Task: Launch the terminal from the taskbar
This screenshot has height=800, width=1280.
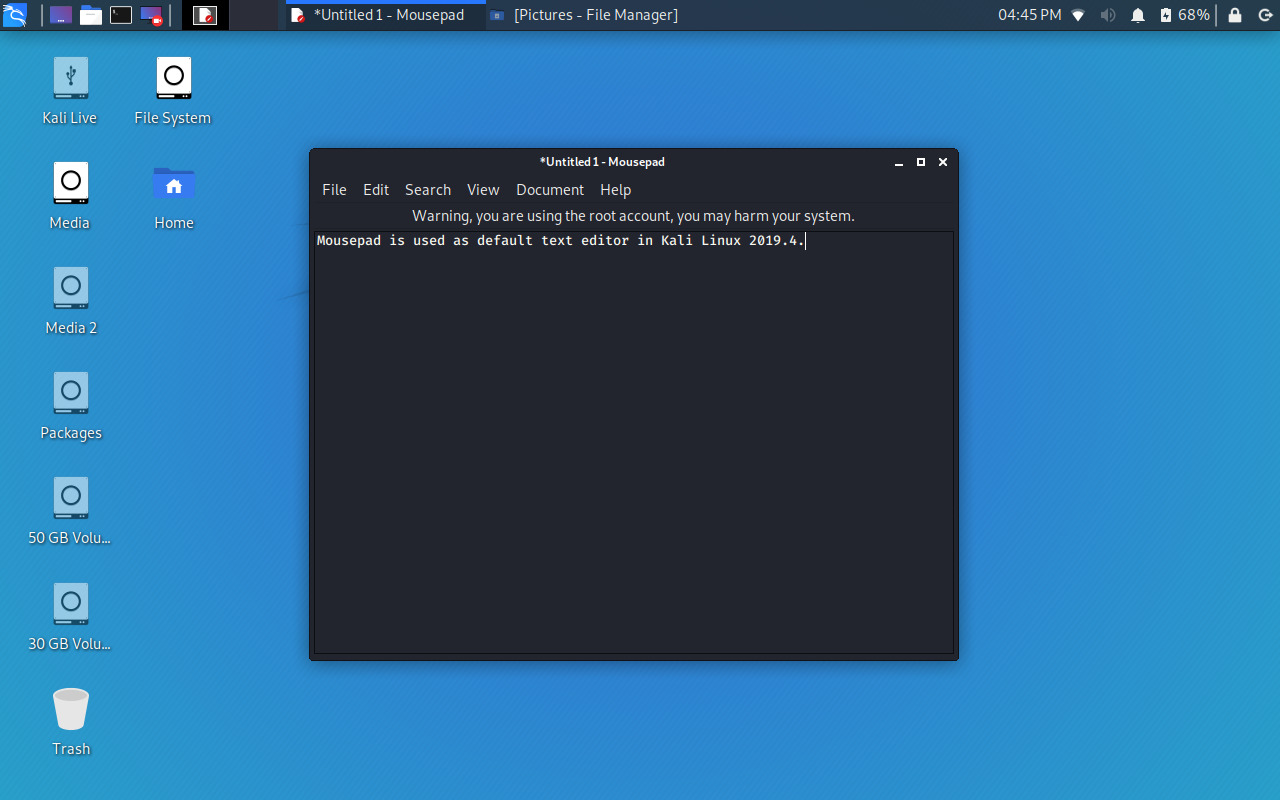Action: click(x=120, y=15)
